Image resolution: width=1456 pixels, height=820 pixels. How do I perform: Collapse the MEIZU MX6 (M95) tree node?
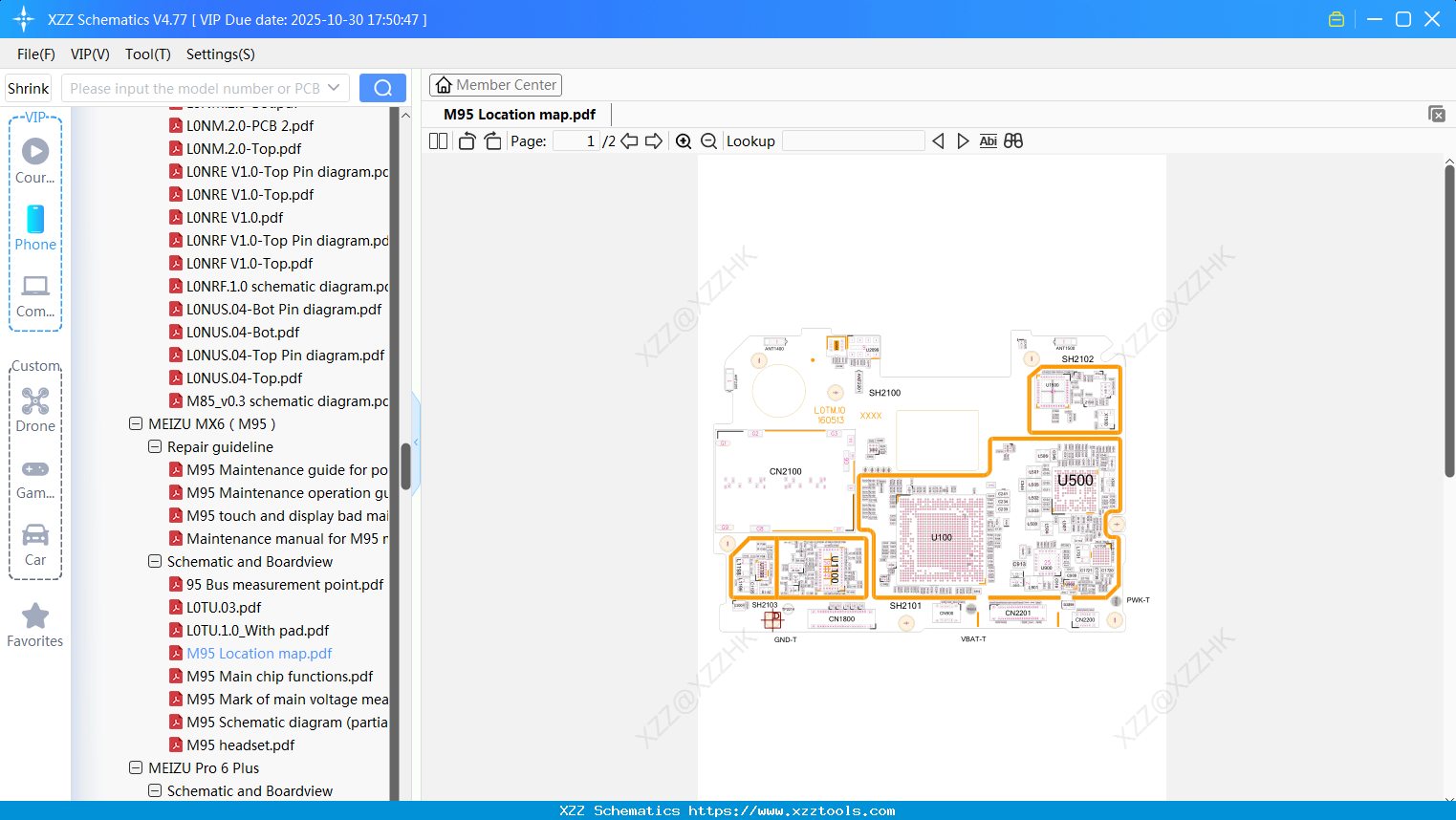[x=135, y=423]
